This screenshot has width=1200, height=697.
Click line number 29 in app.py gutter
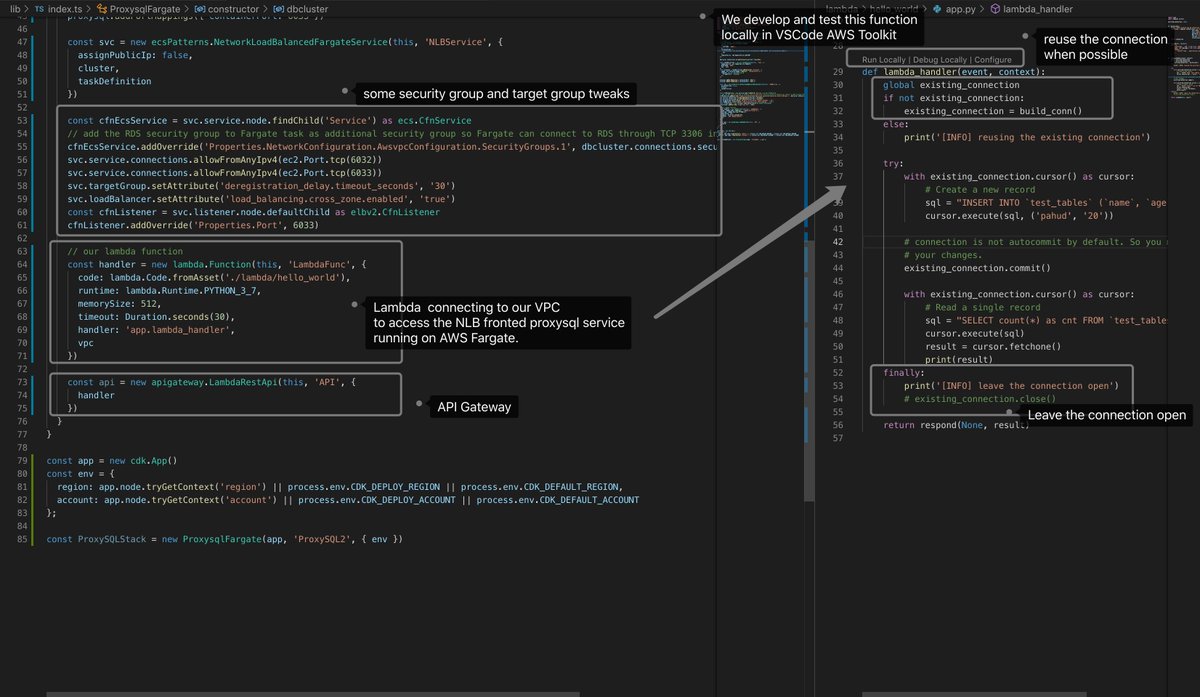point(838,72)
